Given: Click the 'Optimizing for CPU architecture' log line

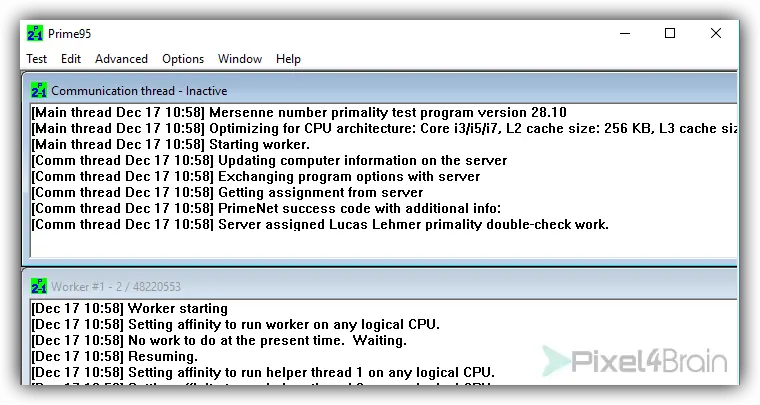Looking at the screenshot, I should click(x=384, y=128).
